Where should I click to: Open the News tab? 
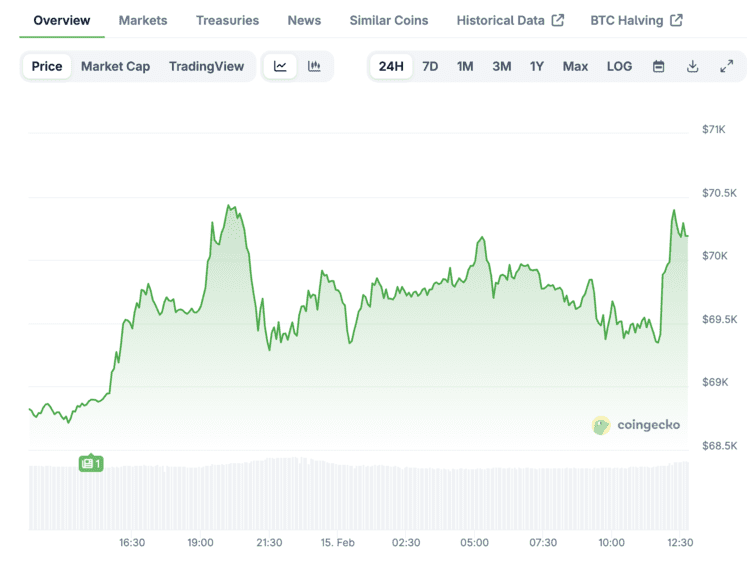tap(304, 20)
